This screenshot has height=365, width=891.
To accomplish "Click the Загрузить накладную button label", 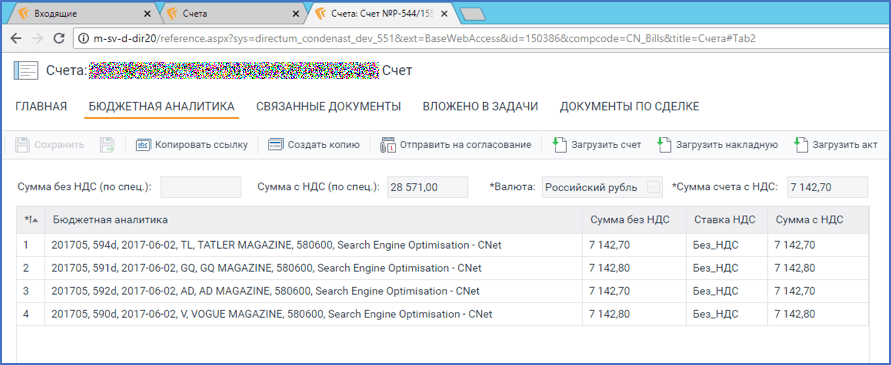I will pyautogui.click(x=726, y=145).
